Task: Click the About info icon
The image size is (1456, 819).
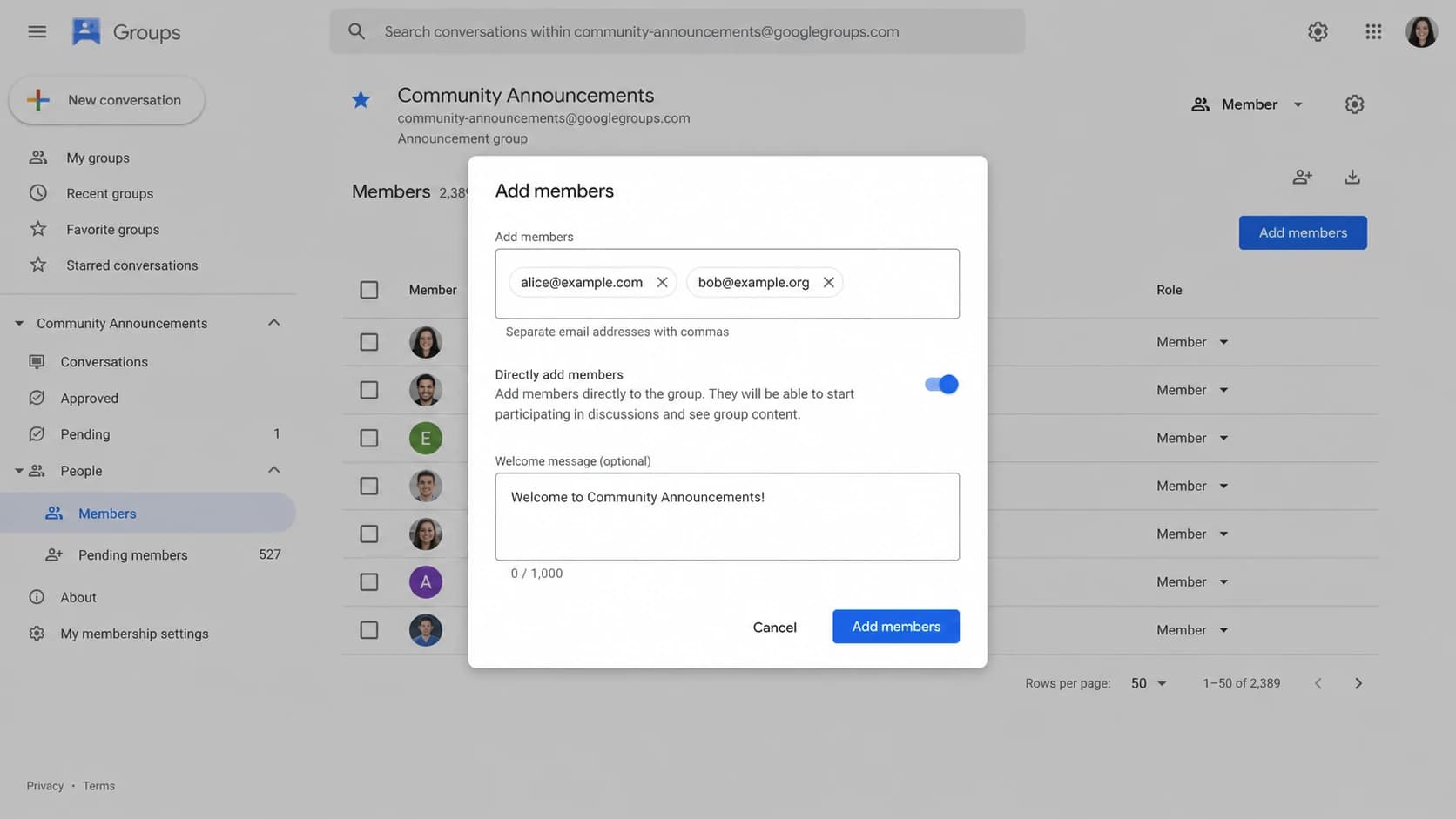Action: tap(37, 598)
